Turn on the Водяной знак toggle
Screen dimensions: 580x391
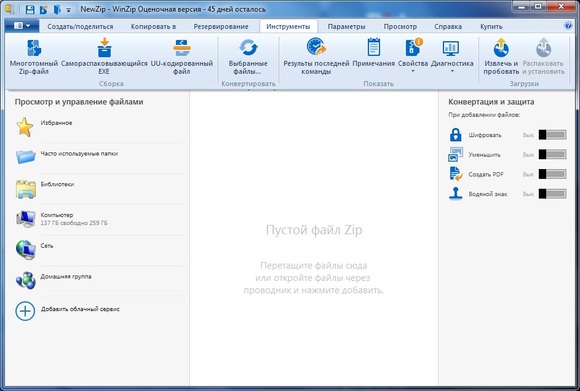pos(552,193)
